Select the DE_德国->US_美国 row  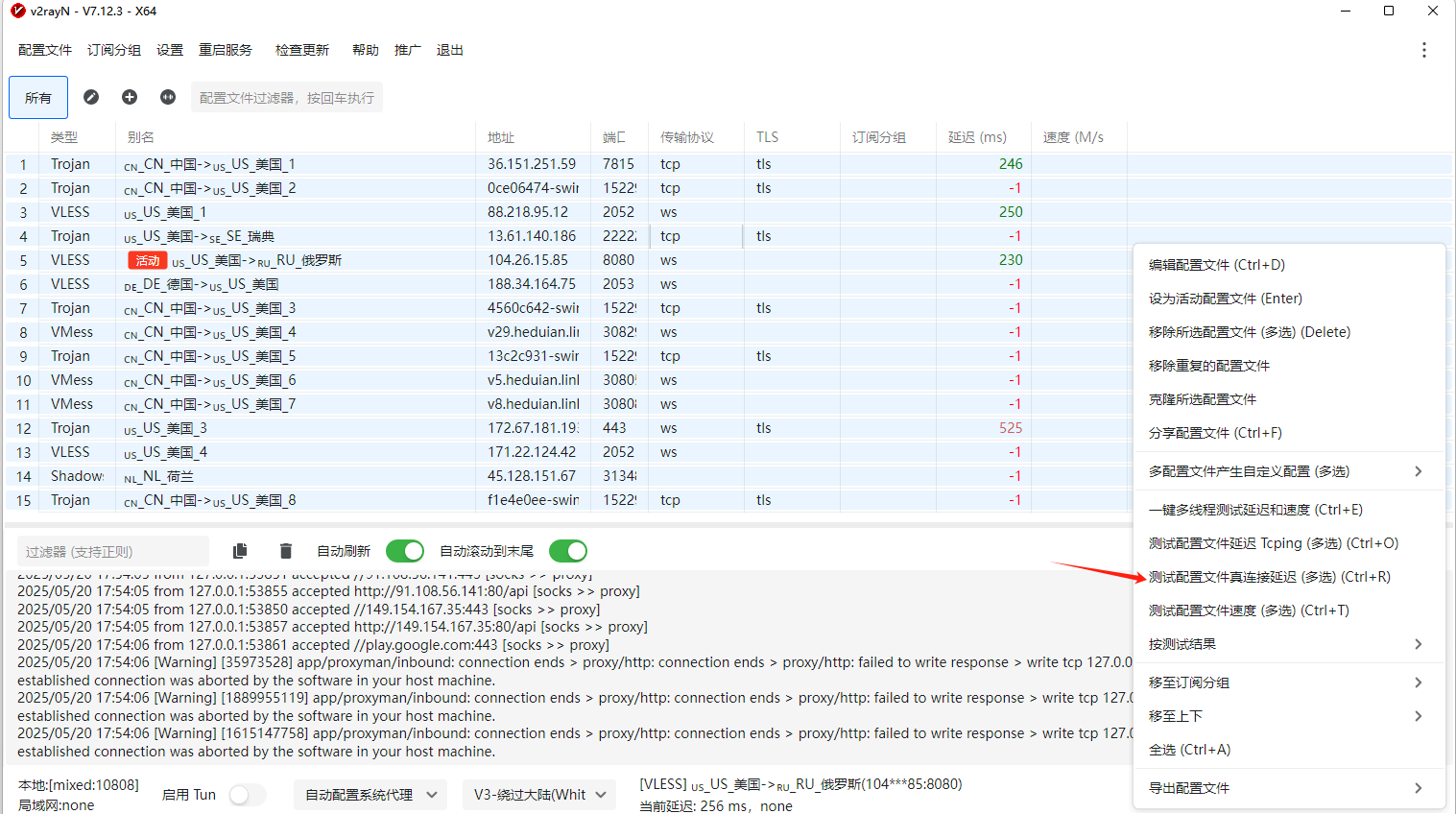click(x=568, y=284)
